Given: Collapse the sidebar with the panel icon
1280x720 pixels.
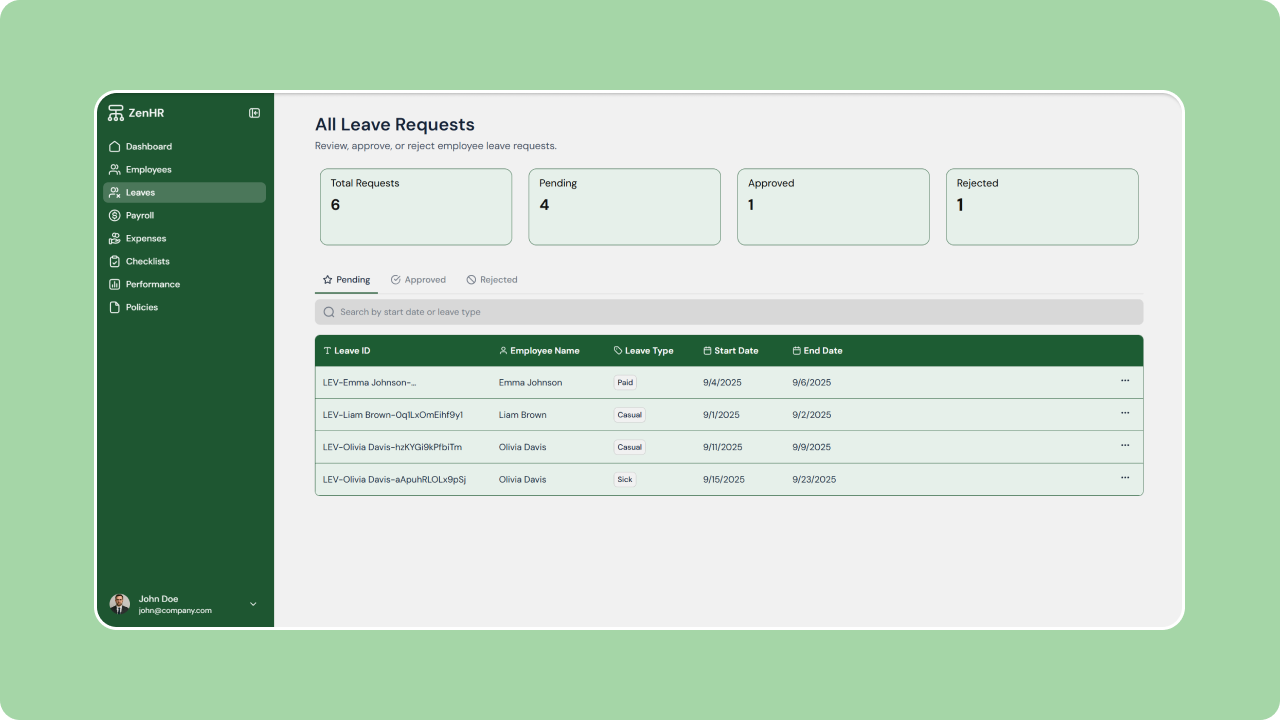Looking at the screenshot, I should coord(254,113).
